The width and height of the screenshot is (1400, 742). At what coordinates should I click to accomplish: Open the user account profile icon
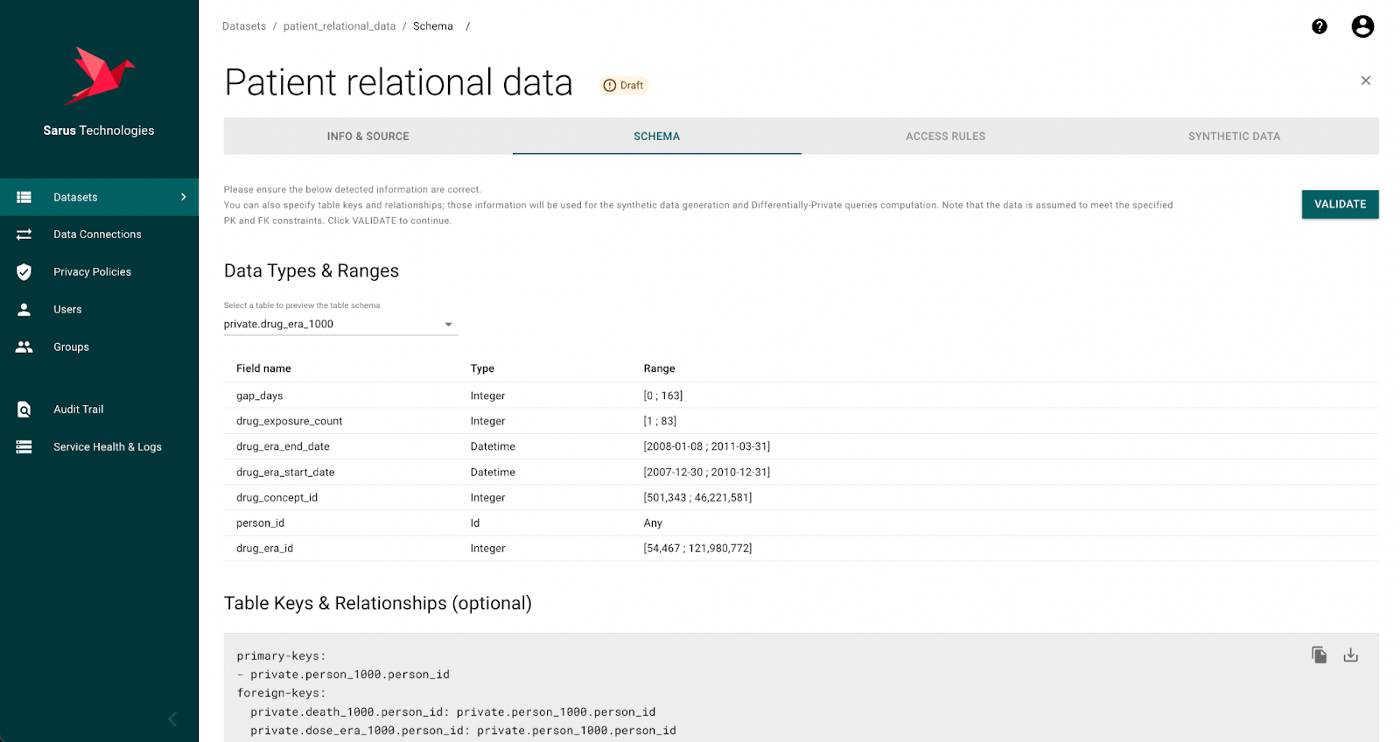tap(1362, 27)
